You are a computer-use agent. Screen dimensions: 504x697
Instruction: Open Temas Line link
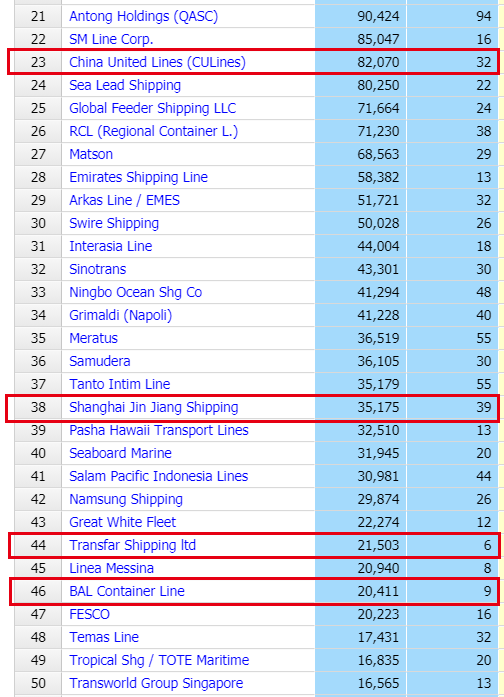[104, 637]
